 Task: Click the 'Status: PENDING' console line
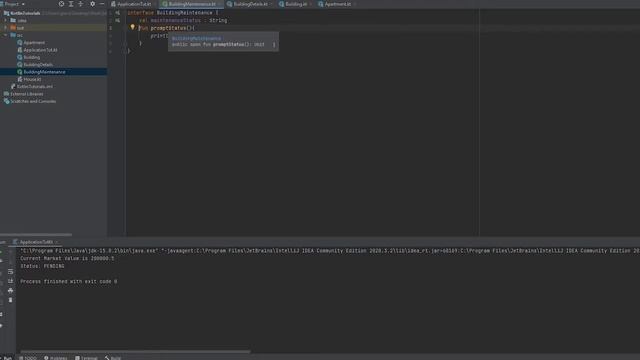tap(42, 266)
